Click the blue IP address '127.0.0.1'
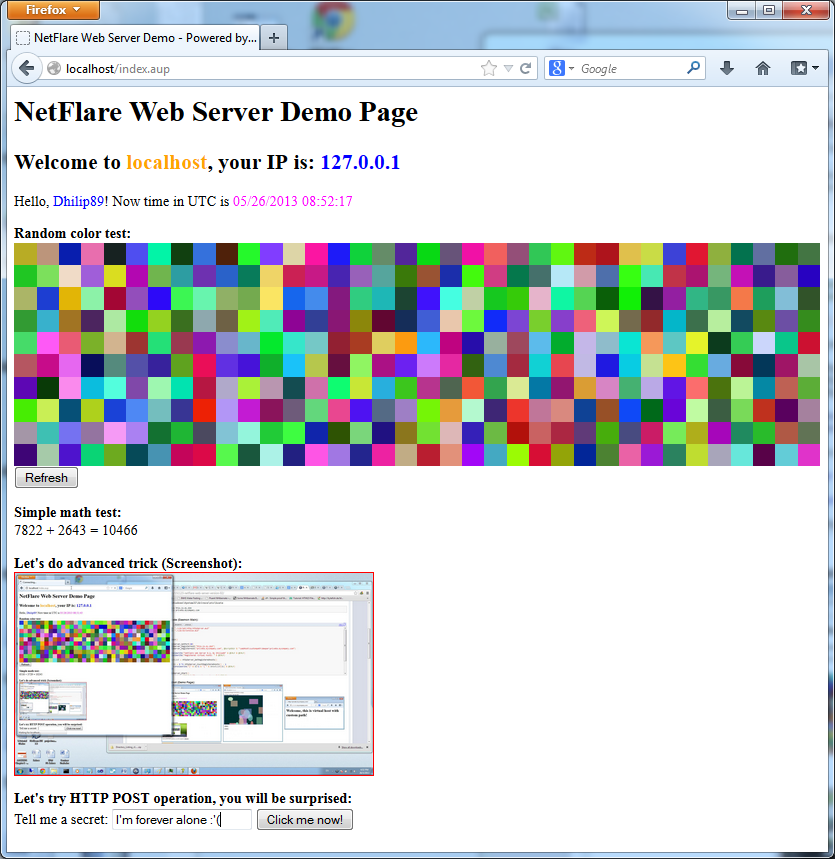Viewport: 835px width, 859px height. pos(360,162)
